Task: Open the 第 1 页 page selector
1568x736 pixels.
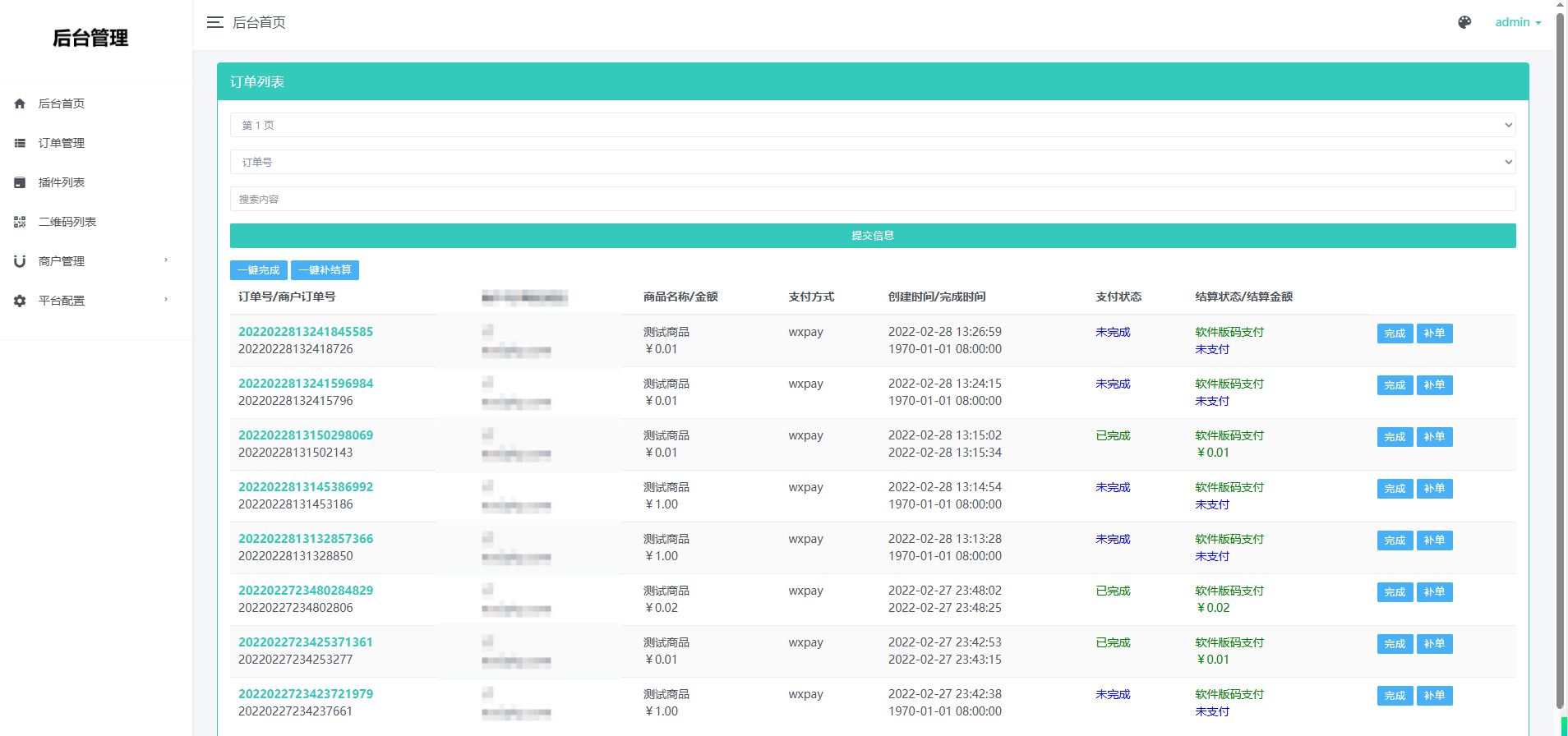Action: 873,125
